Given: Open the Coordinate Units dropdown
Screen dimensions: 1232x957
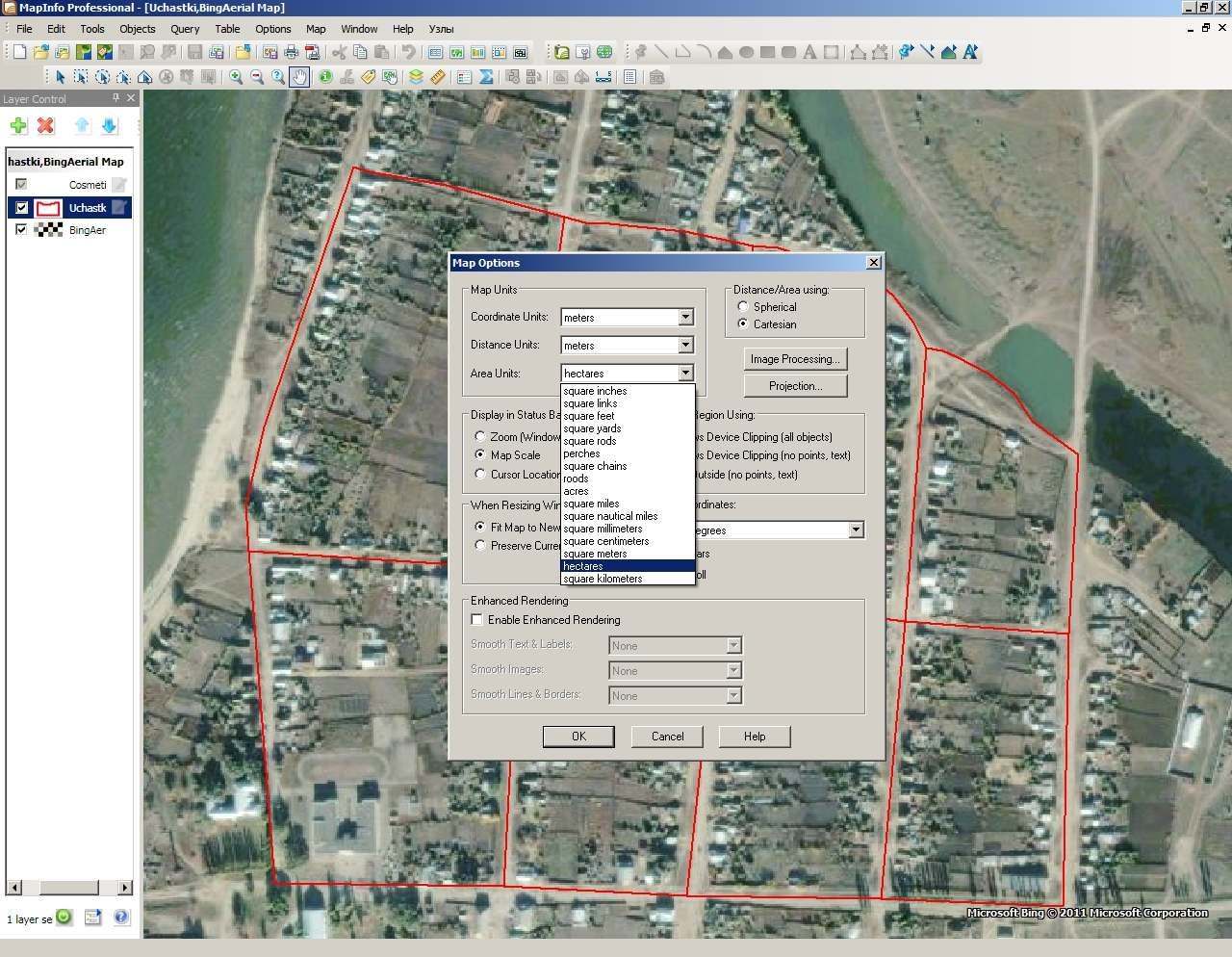Looking at the screenshot, I should pyautogui.click(x=685, y=317).
